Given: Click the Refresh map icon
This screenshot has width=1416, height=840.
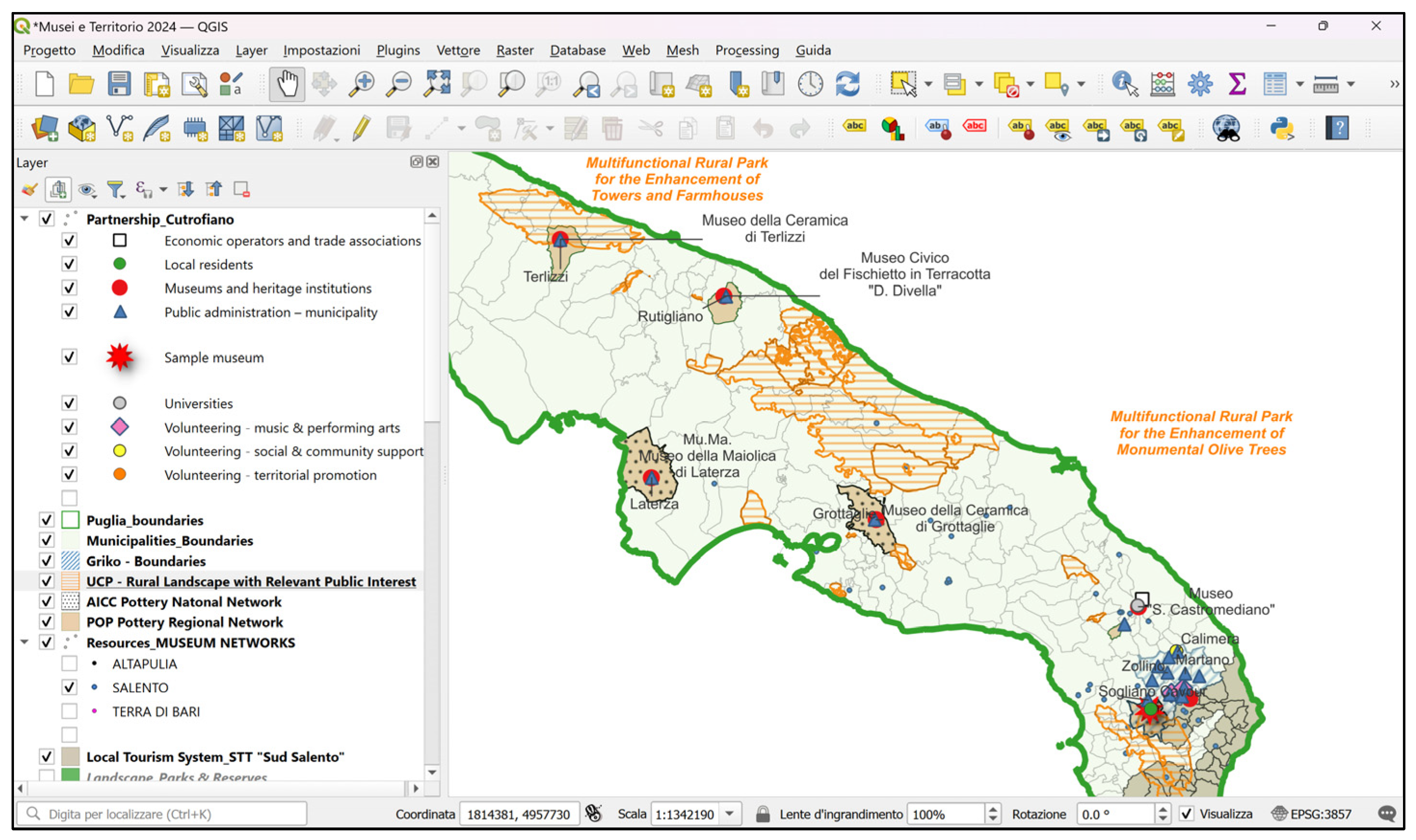Looking at the screenshot, I should coord(847,84).
